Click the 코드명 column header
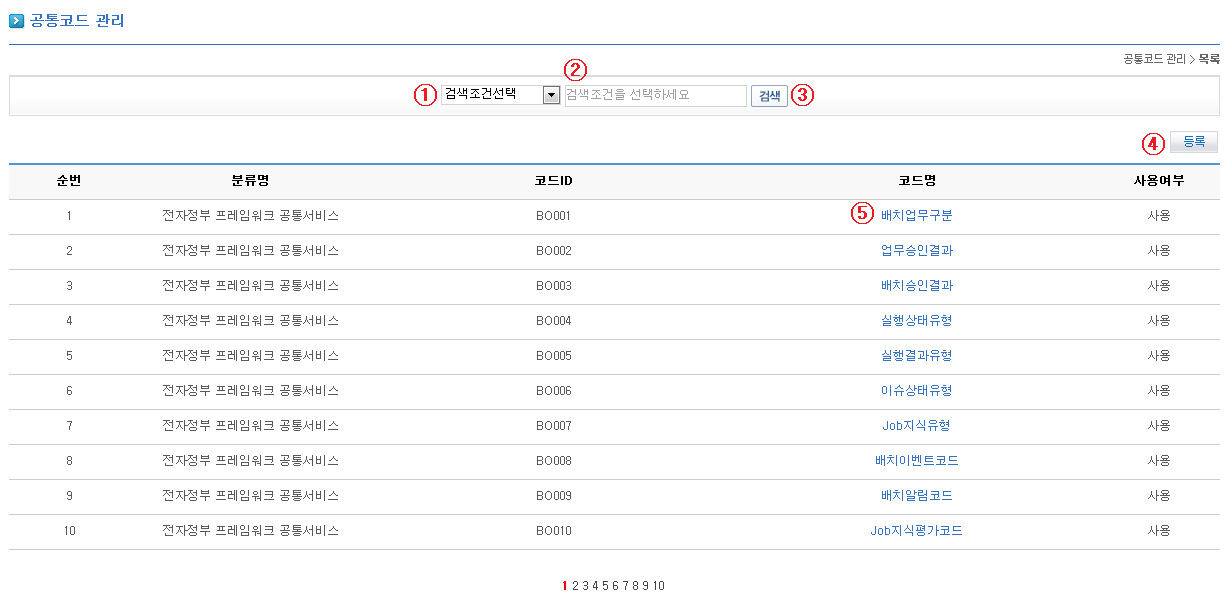1229x599 pixels. coord(916,180)
